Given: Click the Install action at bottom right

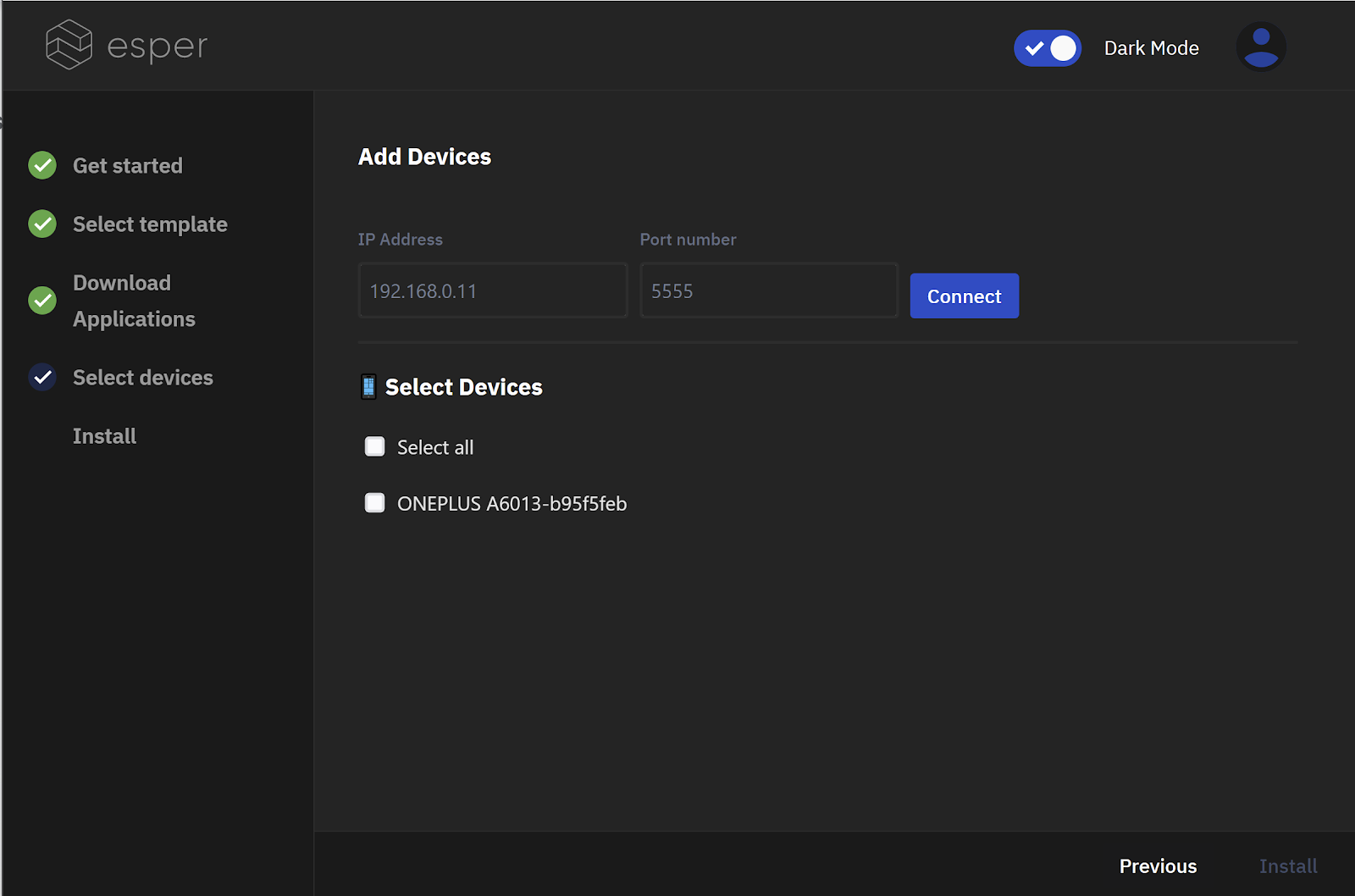Looking at the screenshot, I should [1288, 866].
